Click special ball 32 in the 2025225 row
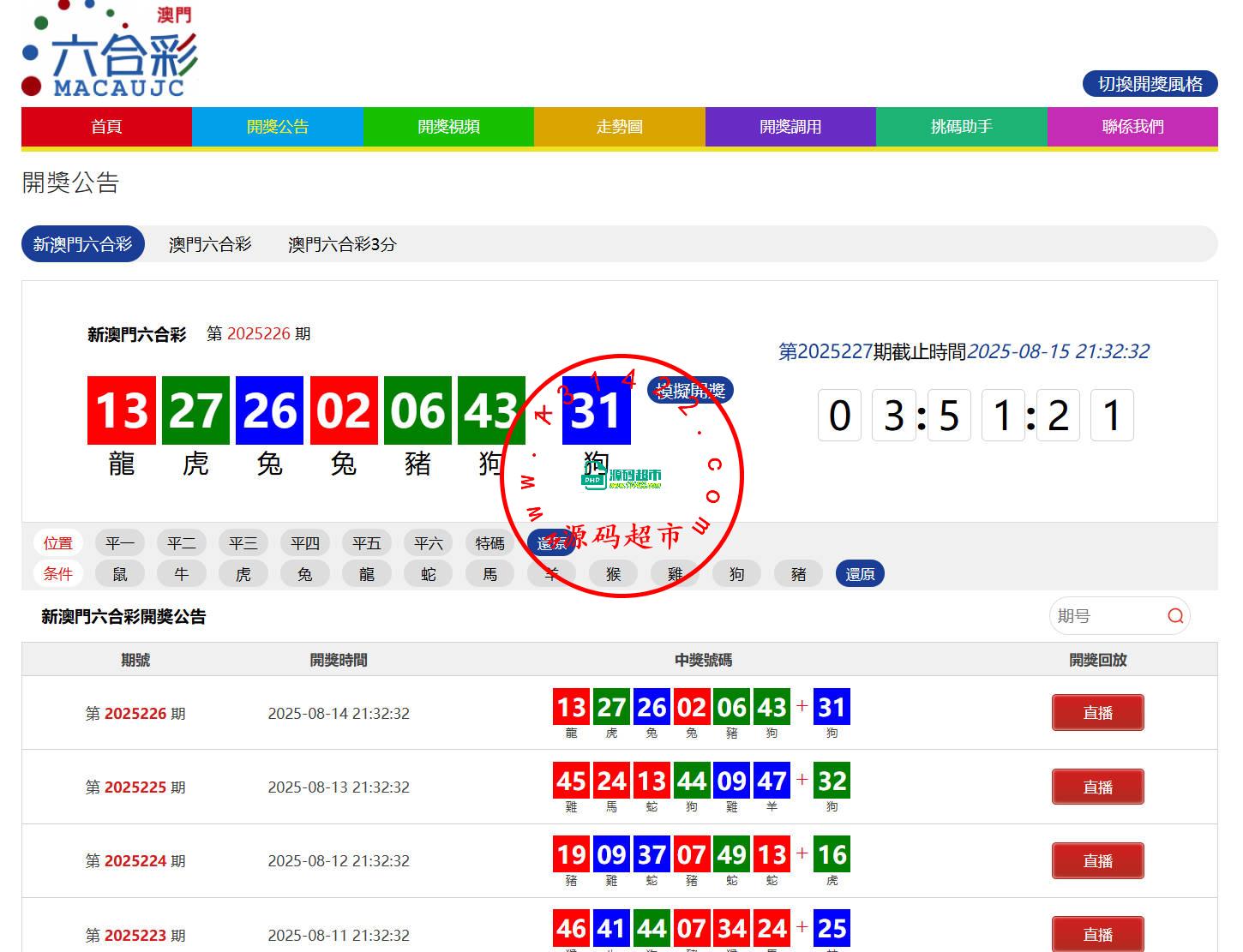1243x952 pixels. pos(832,781)
